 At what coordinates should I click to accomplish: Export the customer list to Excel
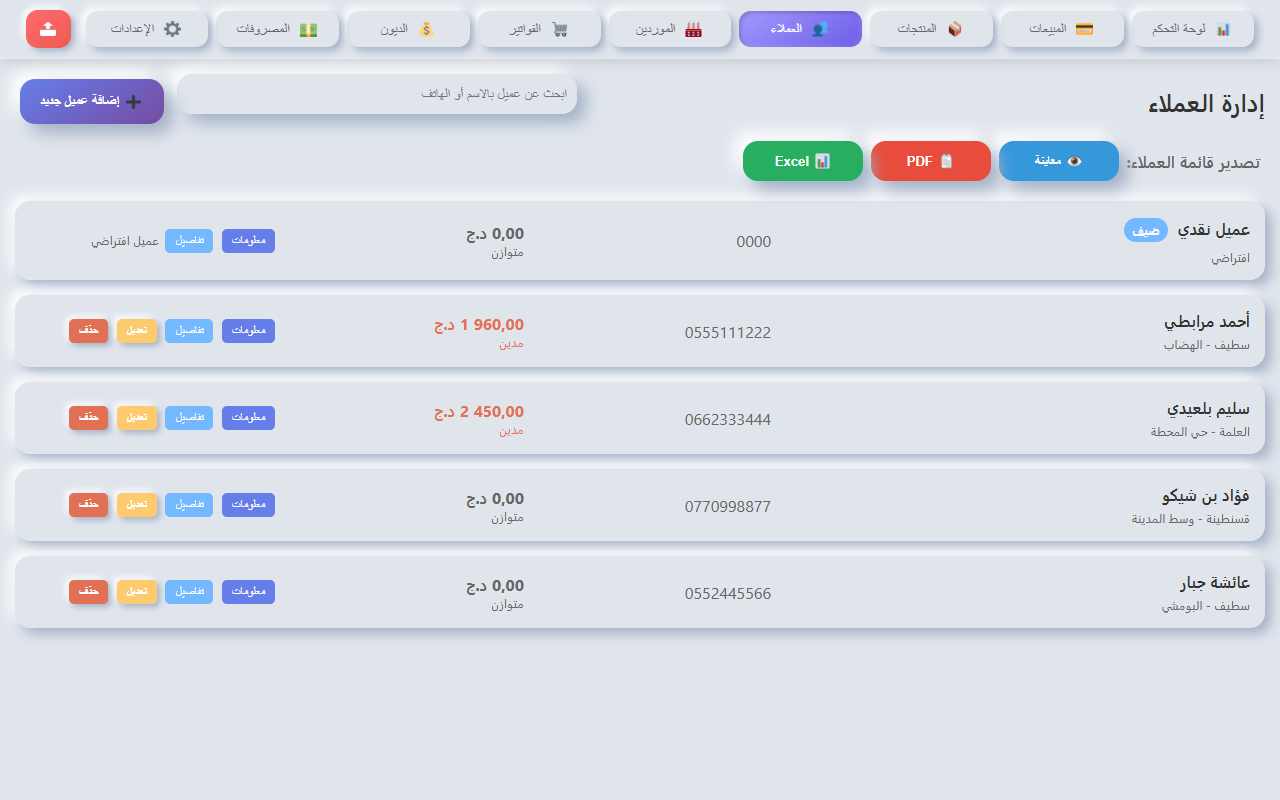pyautogui.click(x=803, y=161)
